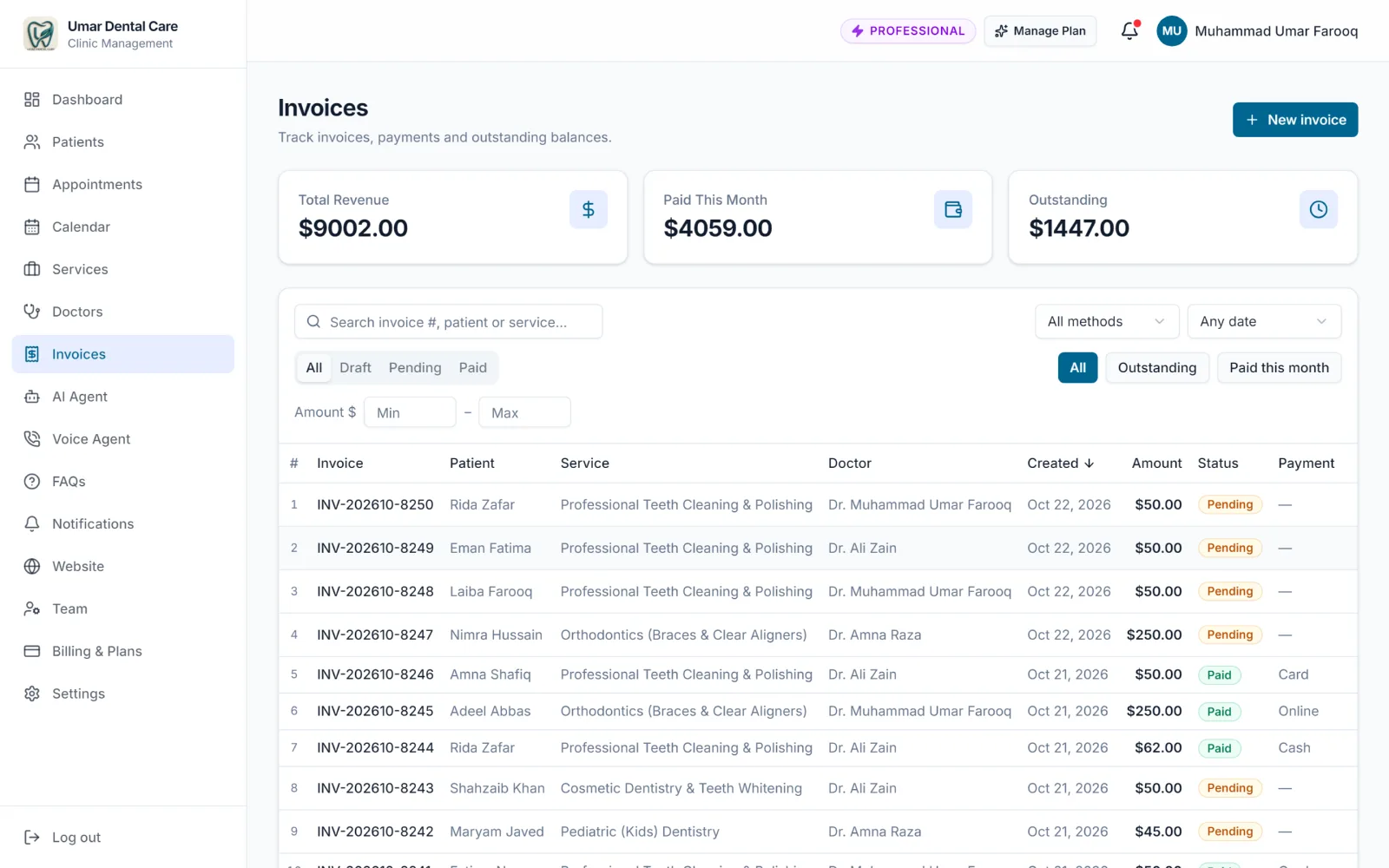The image size is (1389, 868).
Task: Click the MU user avatar
Action: coord(1171,31)
